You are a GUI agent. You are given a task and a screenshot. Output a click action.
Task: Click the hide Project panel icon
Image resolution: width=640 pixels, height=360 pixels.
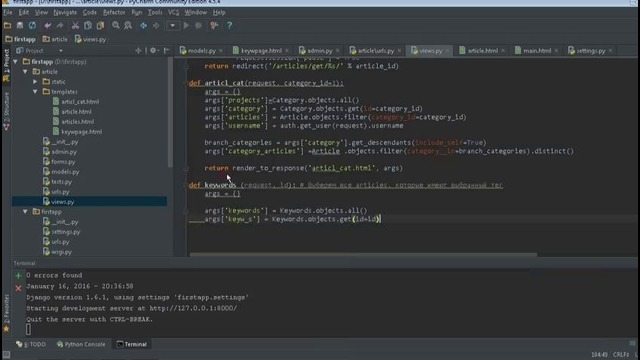pyautogui.click(x=167, y=51)
